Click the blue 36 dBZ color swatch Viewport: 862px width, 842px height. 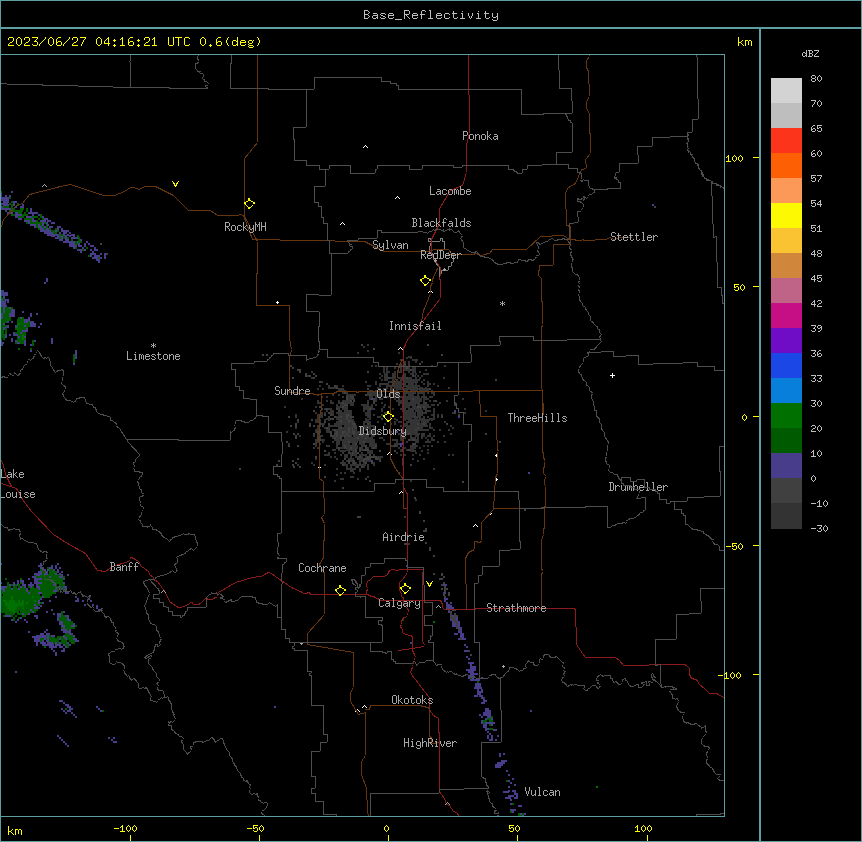786,365
